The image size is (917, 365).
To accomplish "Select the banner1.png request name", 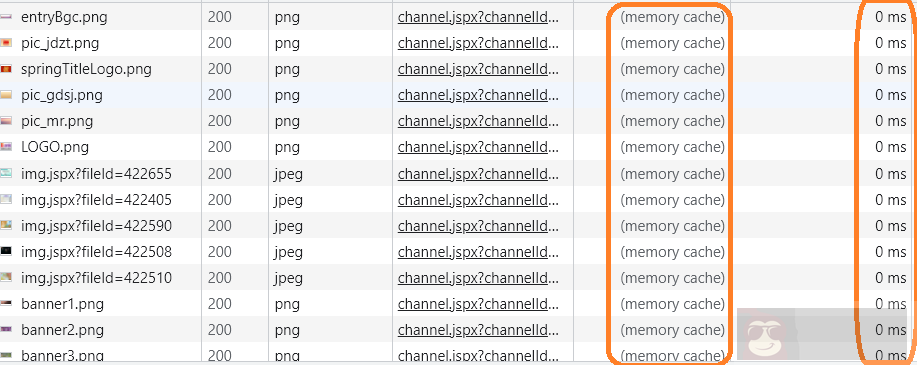I will click(x=63, y=305).
